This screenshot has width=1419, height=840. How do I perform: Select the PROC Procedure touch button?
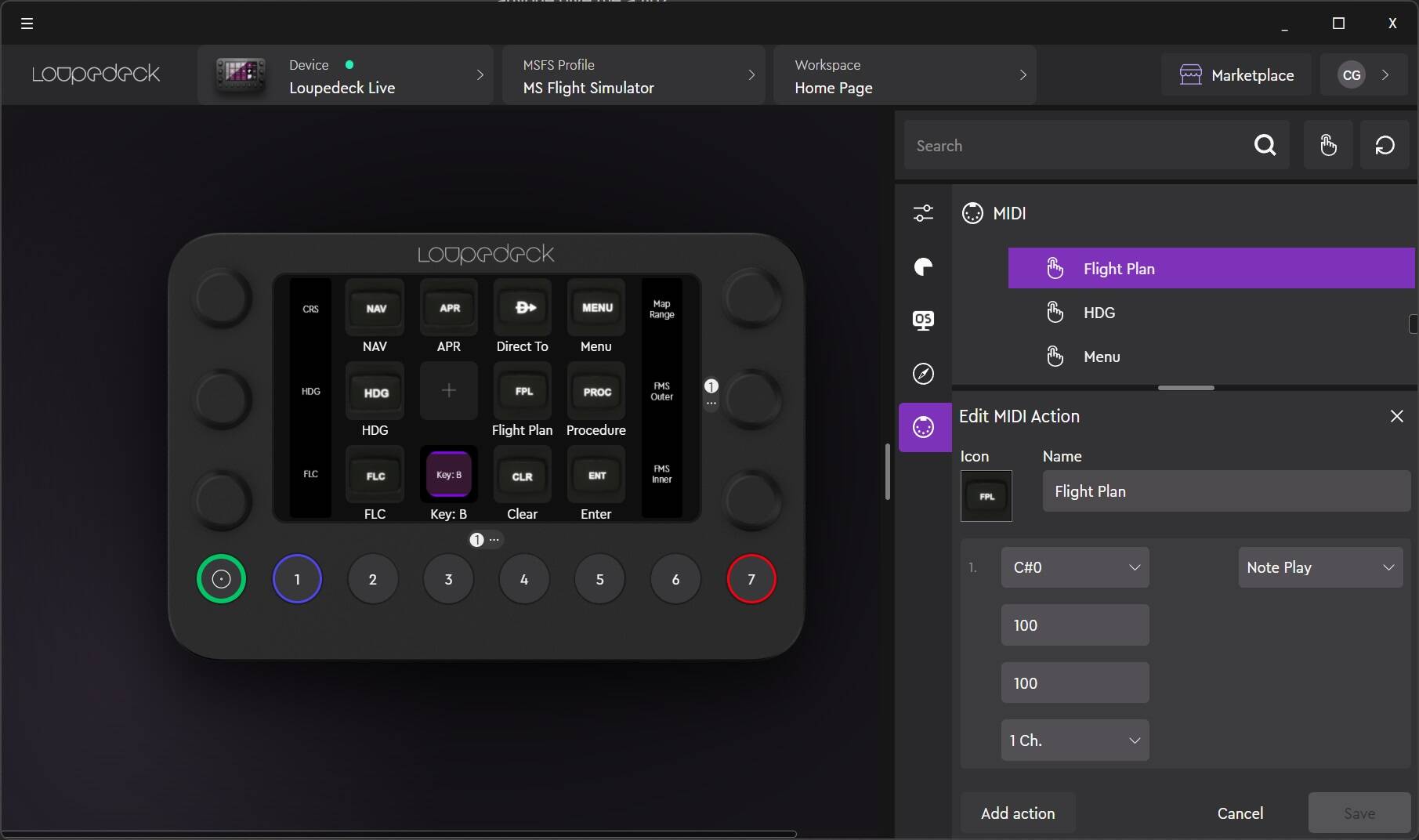596,391
